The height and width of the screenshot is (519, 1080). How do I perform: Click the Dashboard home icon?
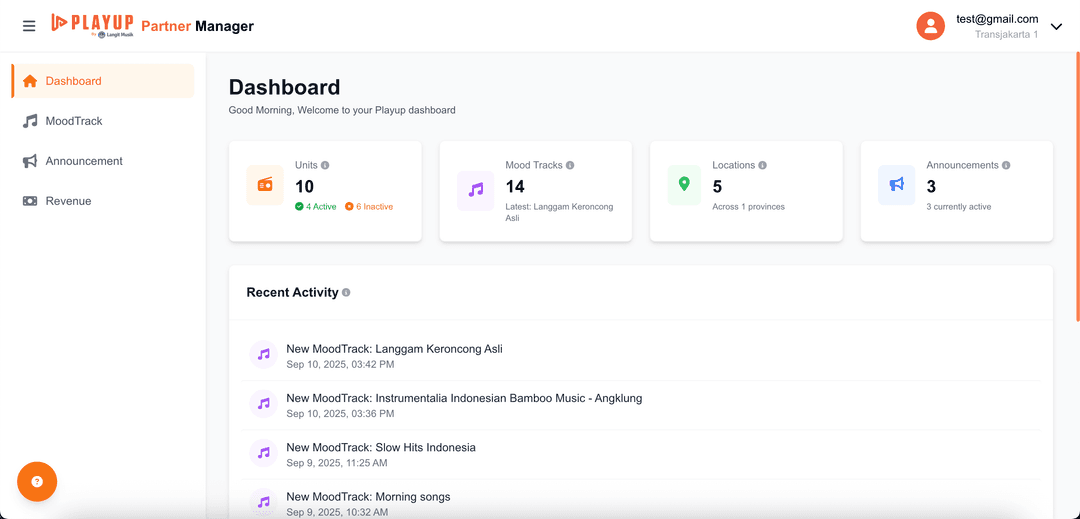click(30, 81)
